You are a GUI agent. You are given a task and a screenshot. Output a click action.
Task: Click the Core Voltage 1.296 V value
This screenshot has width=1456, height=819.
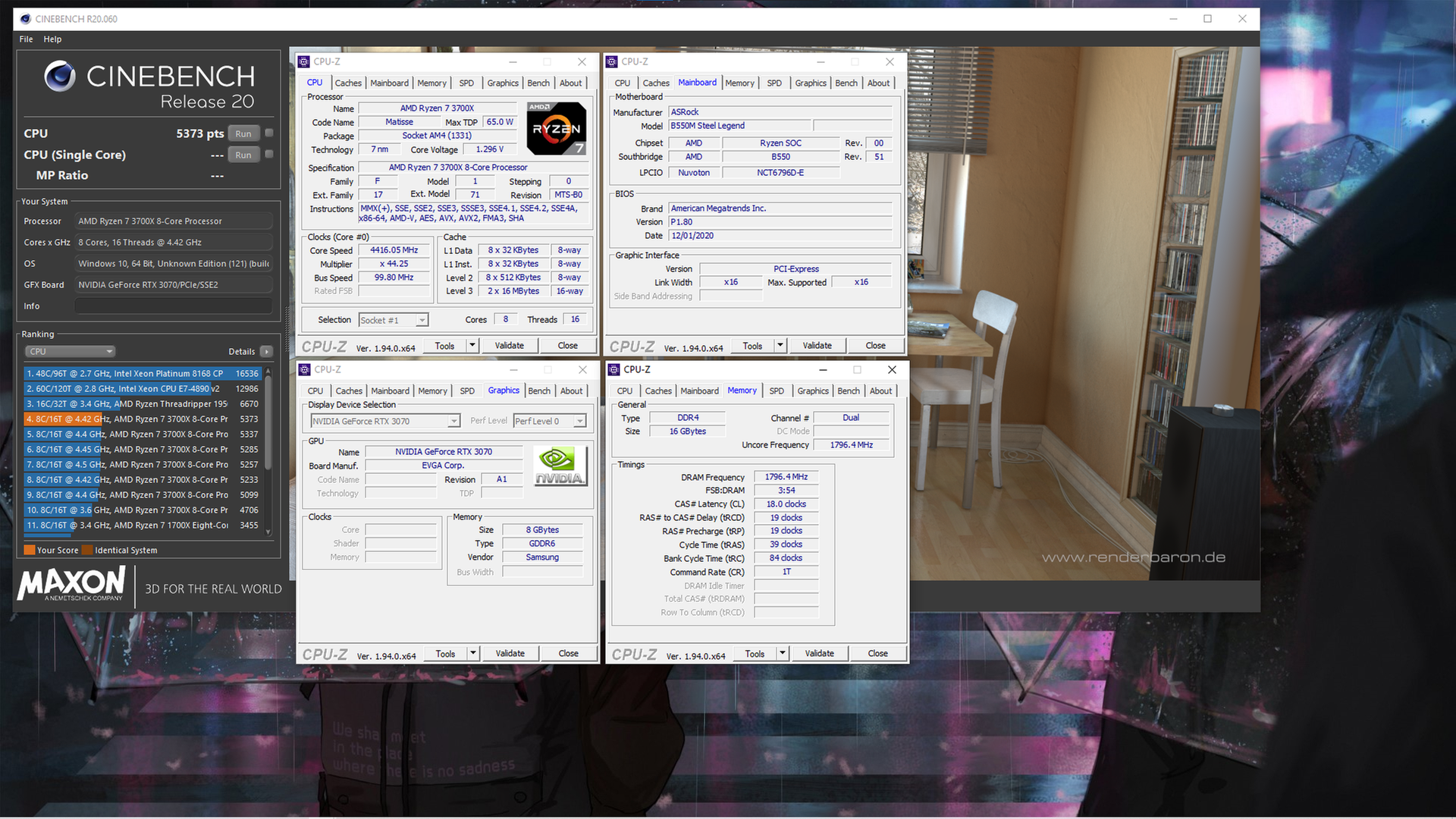click(489, 149)
